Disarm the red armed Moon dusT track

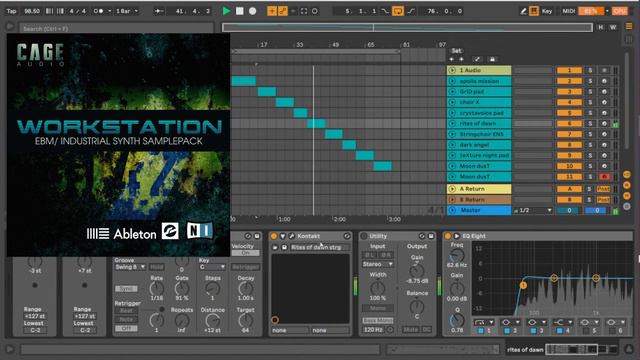click(x=604, y=176)
